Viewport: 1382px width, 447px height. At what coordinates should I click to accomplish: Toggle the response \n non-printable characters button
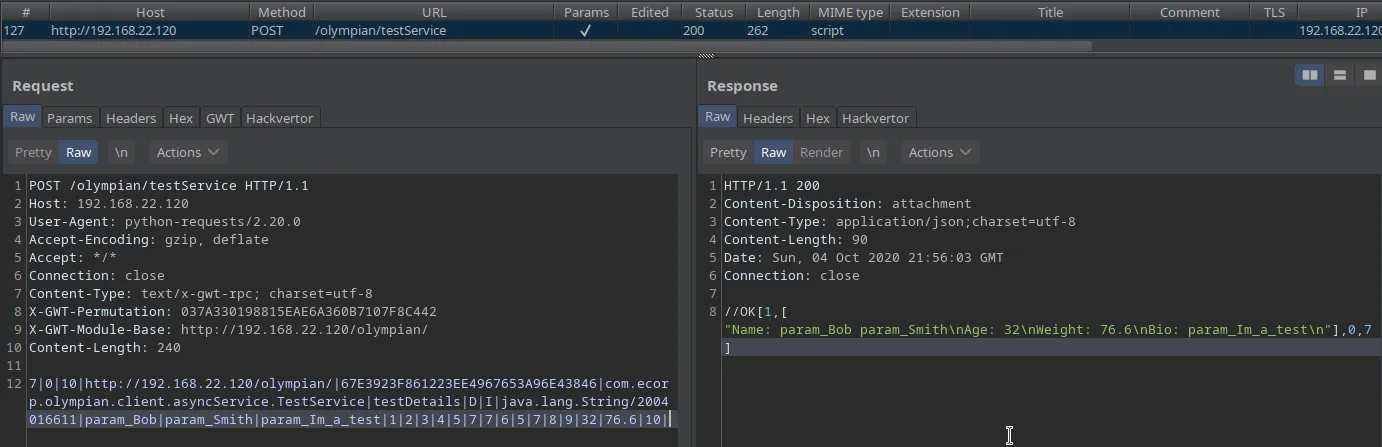coord(873,152)
